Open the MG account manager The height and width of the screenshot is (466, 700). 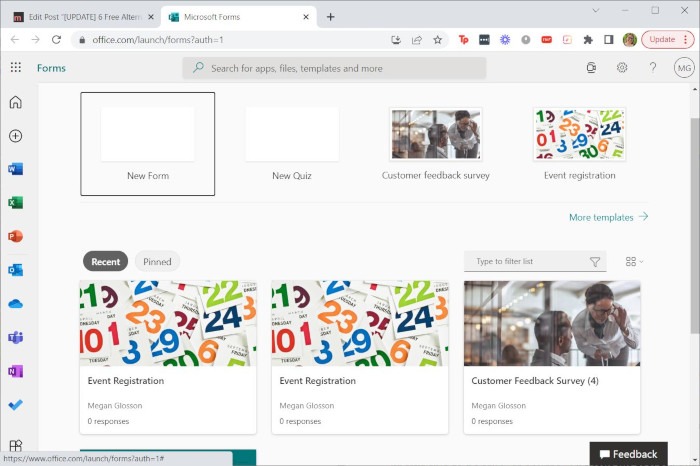click(x=684, y=68)
